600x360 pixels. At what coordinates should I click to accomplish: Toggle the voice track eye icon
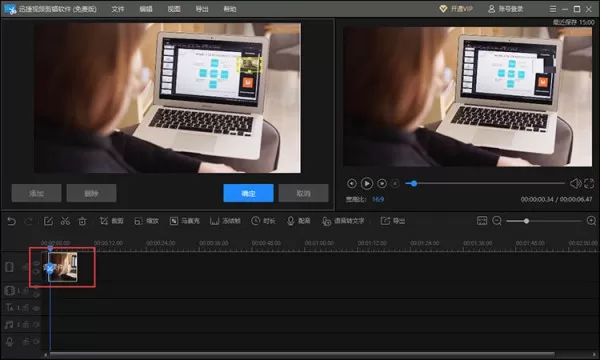pyautogui.click(x=36, y=341)
